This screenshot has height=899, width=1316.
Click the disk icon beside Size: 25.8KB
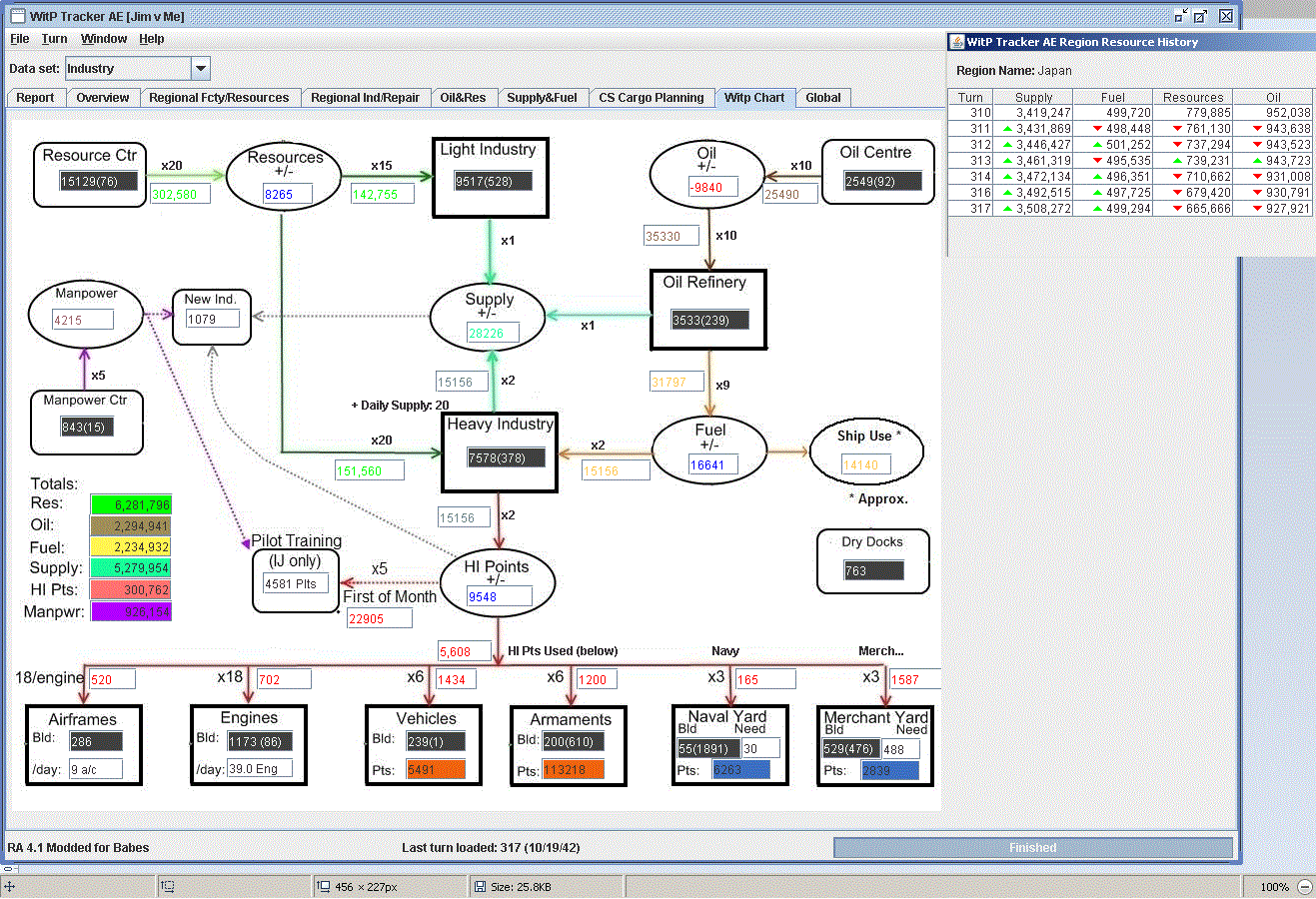tap(480, 886)
